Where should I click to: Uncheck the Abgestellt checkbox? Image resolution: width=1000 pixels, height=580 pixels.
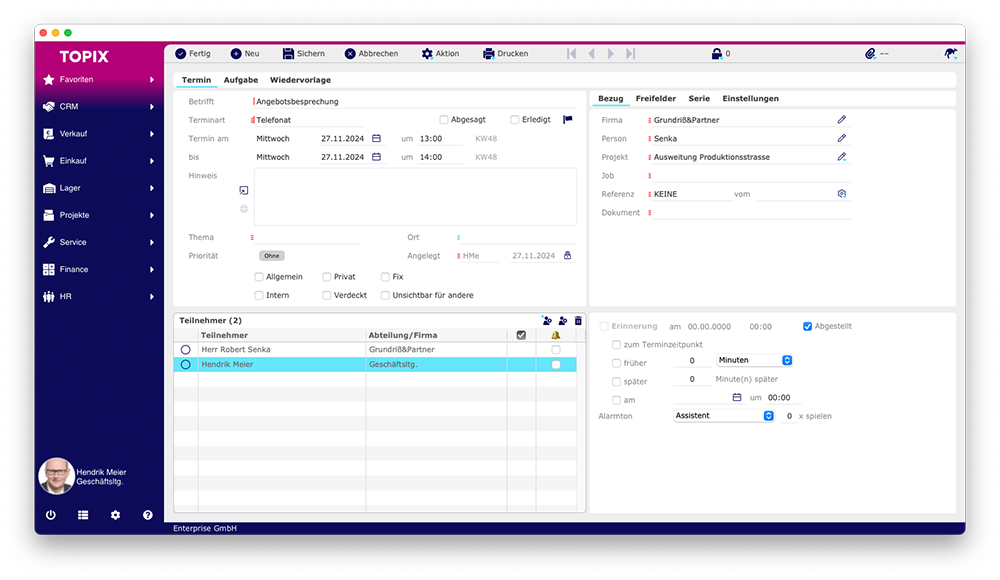808,326
